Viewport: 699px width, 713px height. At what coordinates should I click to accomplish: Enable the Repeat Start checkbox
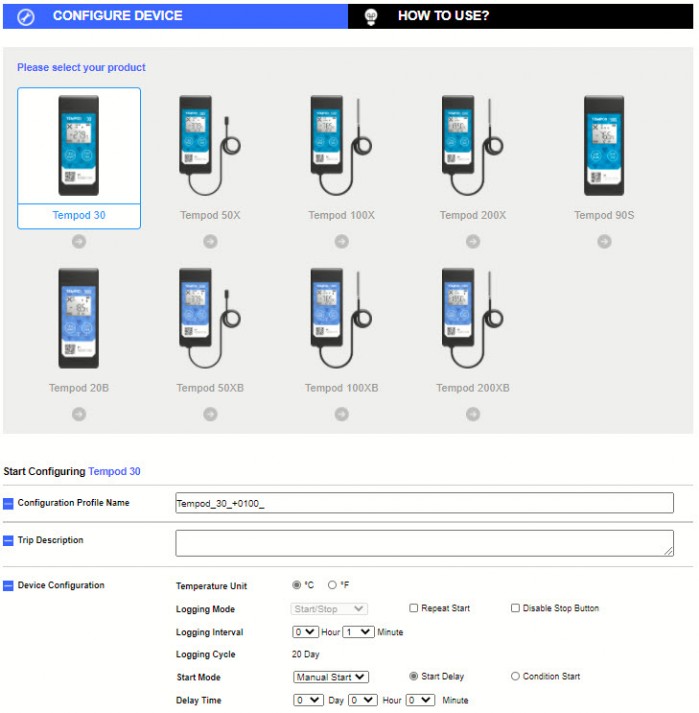tap(413, 608)
